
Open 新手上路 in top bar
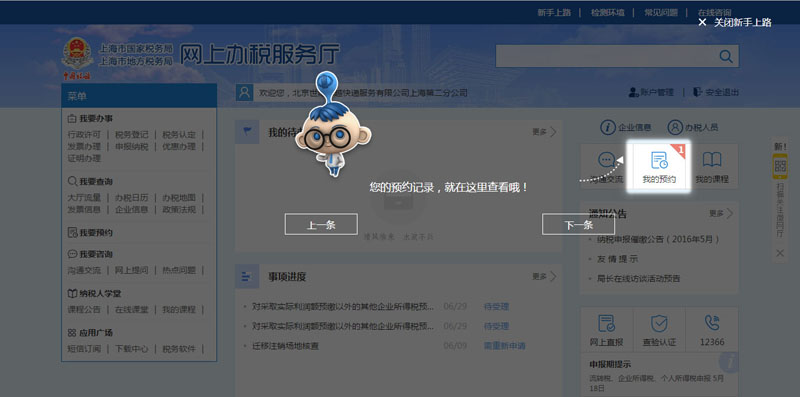coord(554,12)
